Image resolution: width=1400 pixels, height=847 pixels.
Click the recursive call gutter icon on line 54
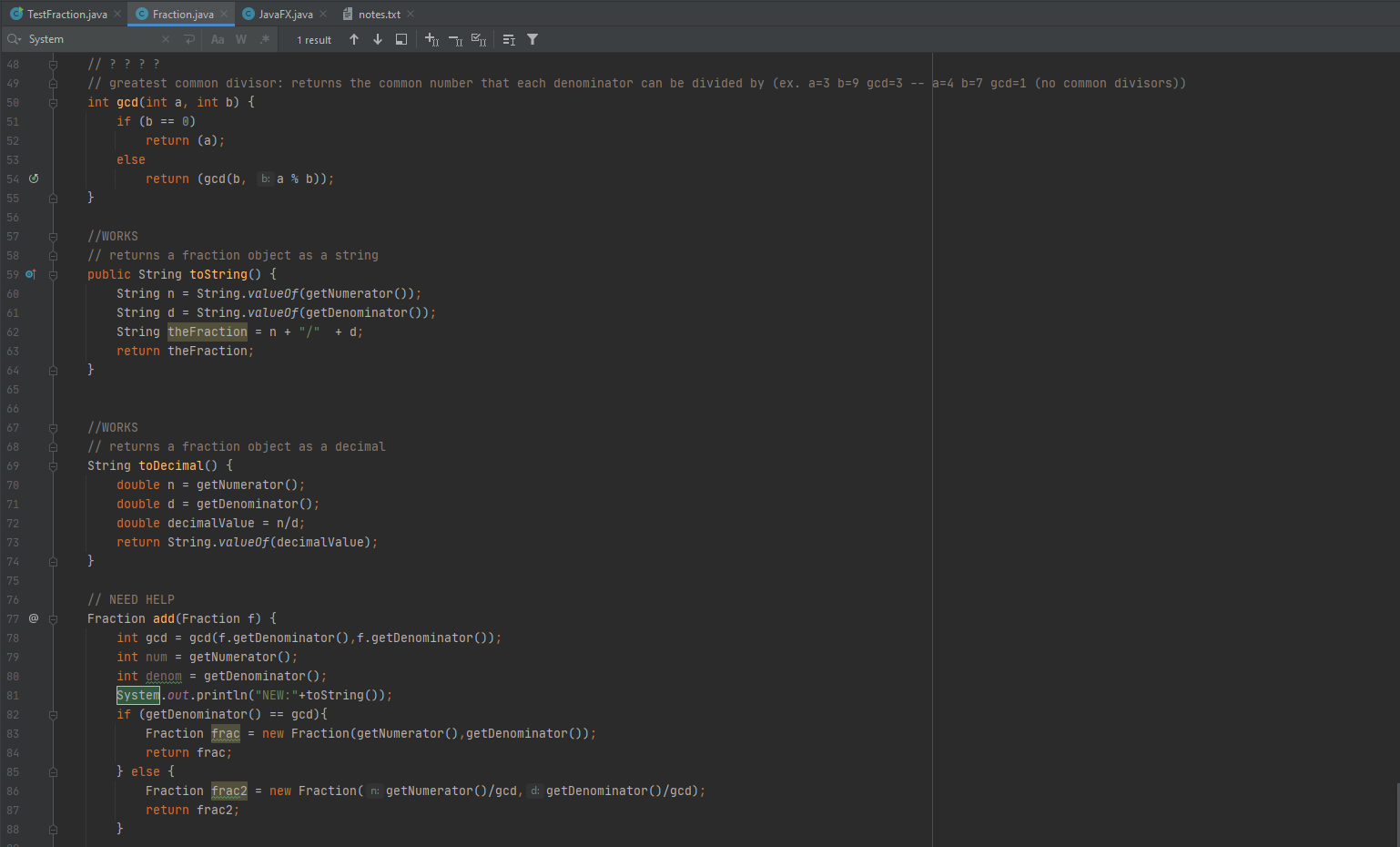34,179
